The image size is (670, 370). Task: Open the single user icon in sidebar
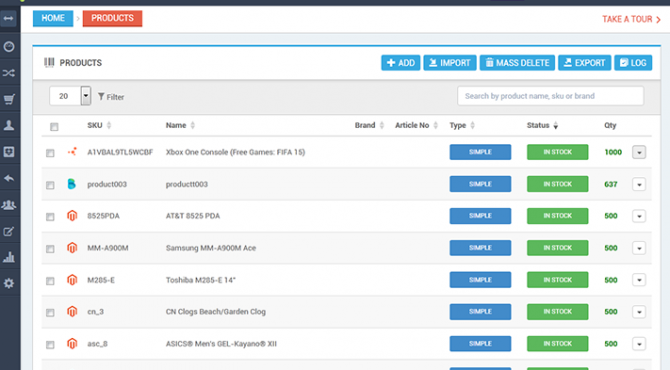[x=9, y=125]
